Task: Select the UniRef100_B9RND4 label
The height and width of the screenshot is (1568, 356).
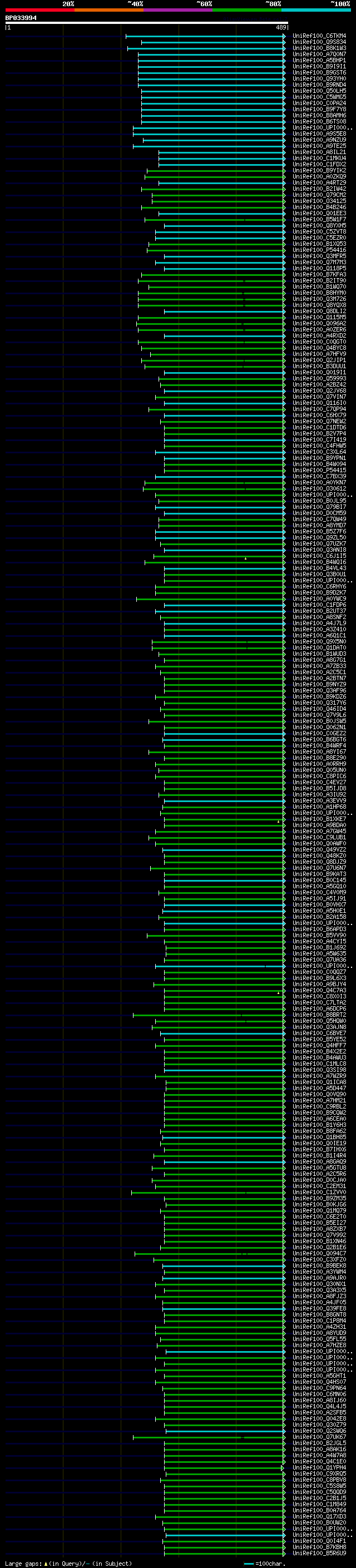Action: click(x=319, y=85)
